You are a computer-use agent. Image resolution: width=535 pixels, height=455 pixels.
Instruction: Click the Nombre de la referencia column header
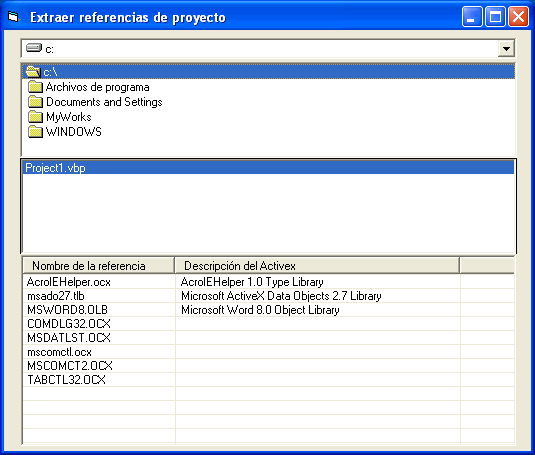(99, 265)
